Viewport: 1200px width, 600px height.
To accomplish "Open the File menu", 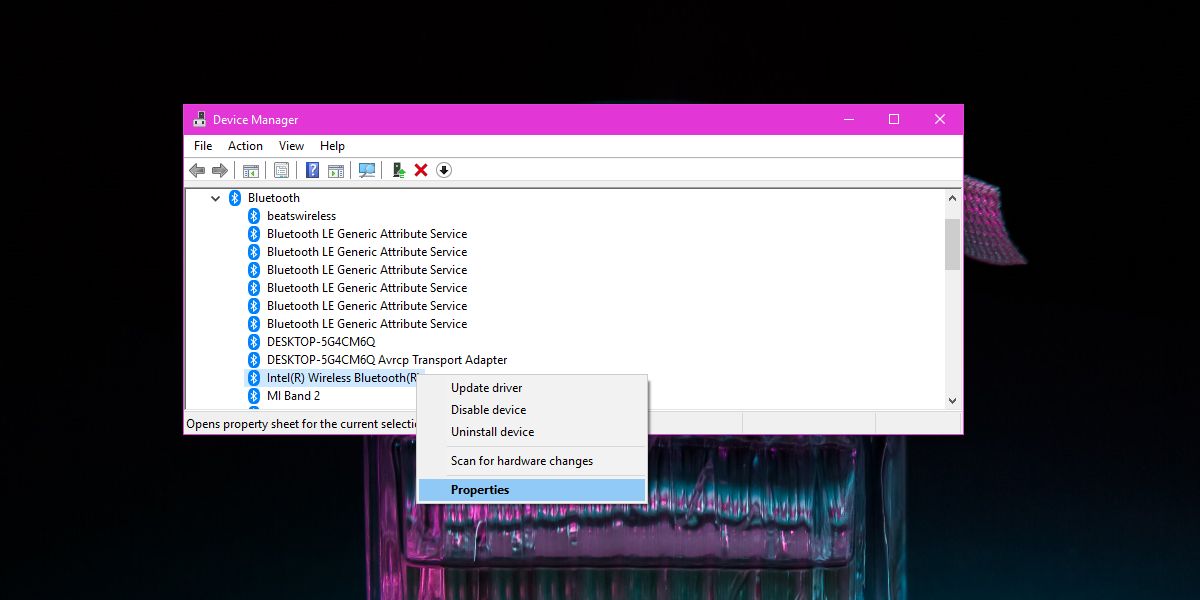I will pyautogui.click(x=203, y=146).
